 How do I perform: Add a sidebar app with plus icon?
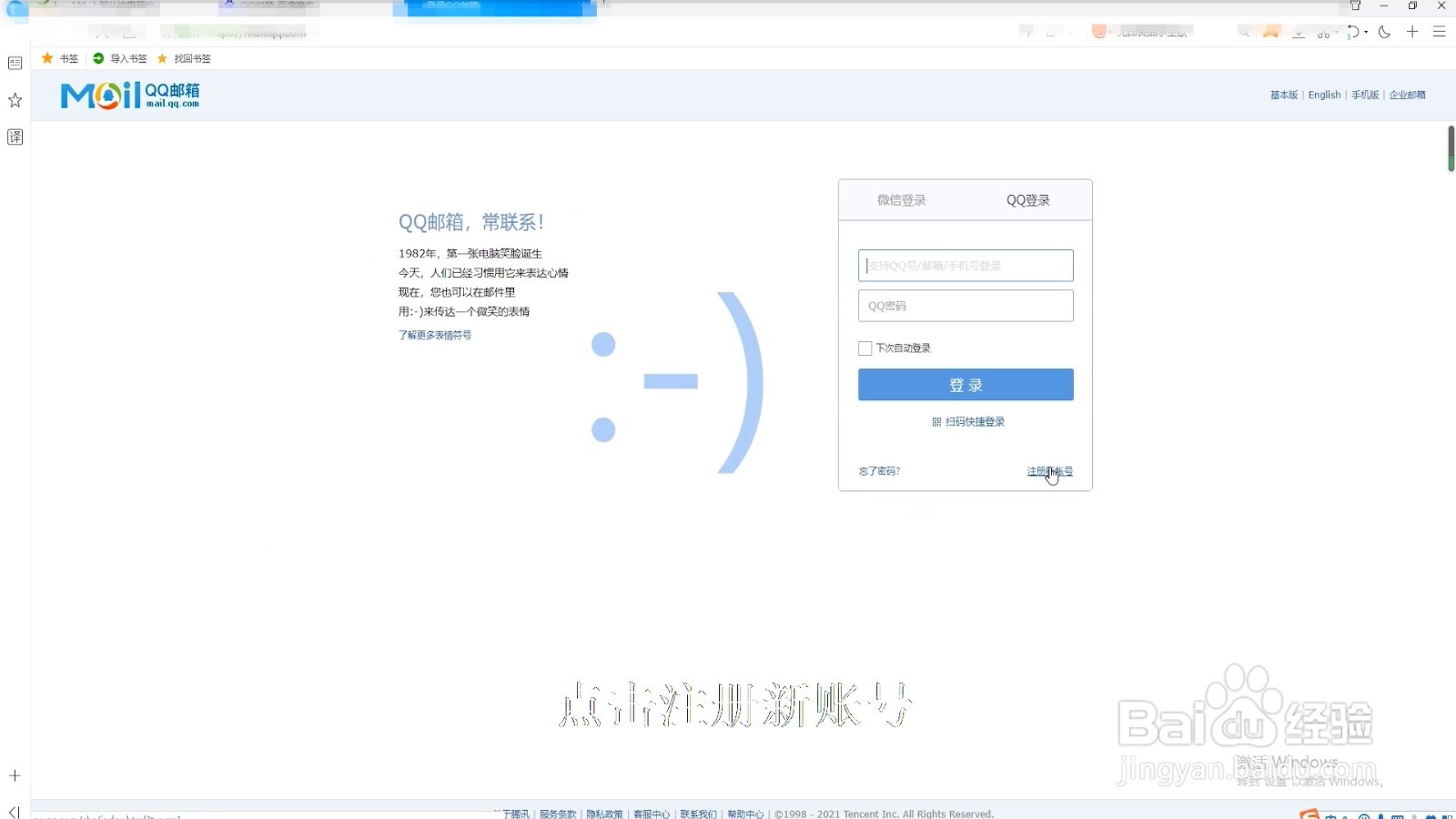15,776
